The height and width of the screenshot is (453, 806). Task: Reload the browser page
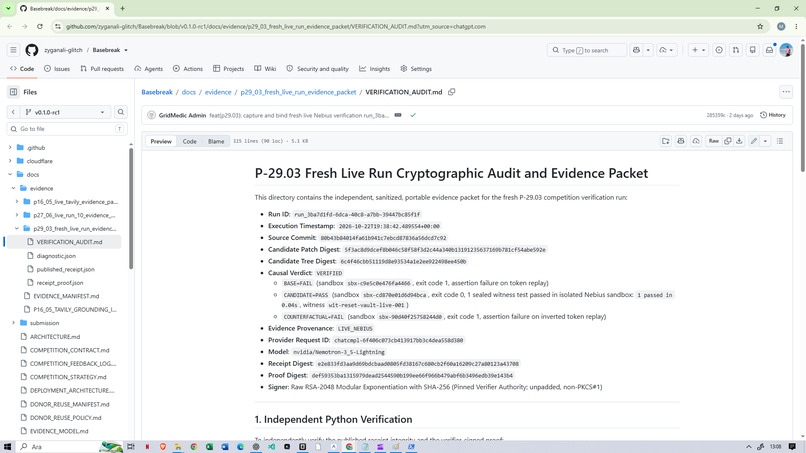pos(40,26)
